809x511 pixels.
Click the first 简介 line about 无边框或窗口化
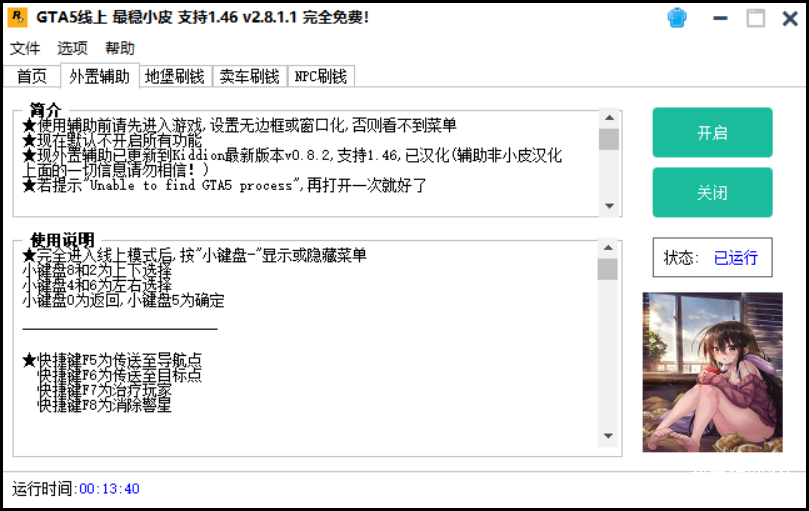coord(239,125)
